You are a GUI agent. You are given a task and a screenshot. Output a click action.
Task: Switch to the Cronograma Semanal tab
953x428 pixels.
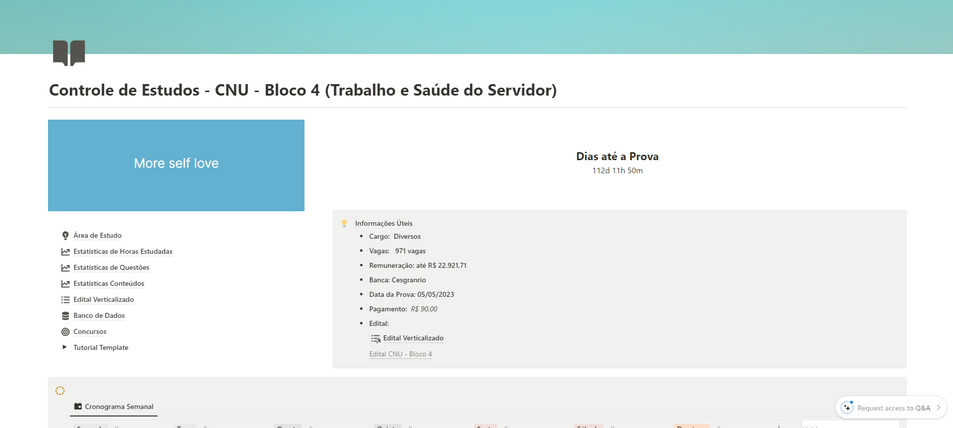114,407
